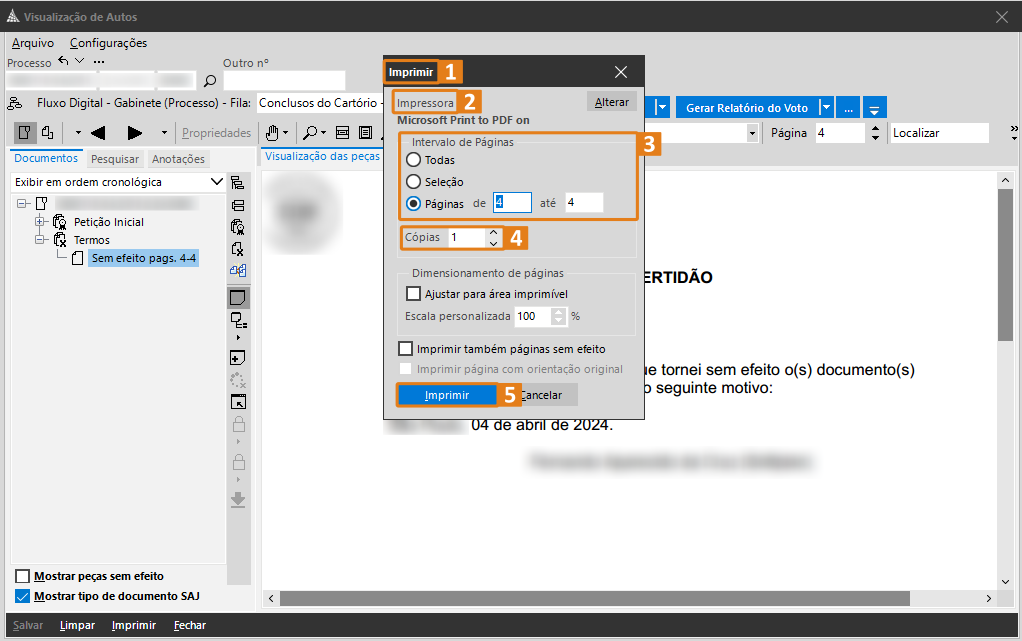
Task: Check Ajustar para área imprimível
Action: (413, 294)
